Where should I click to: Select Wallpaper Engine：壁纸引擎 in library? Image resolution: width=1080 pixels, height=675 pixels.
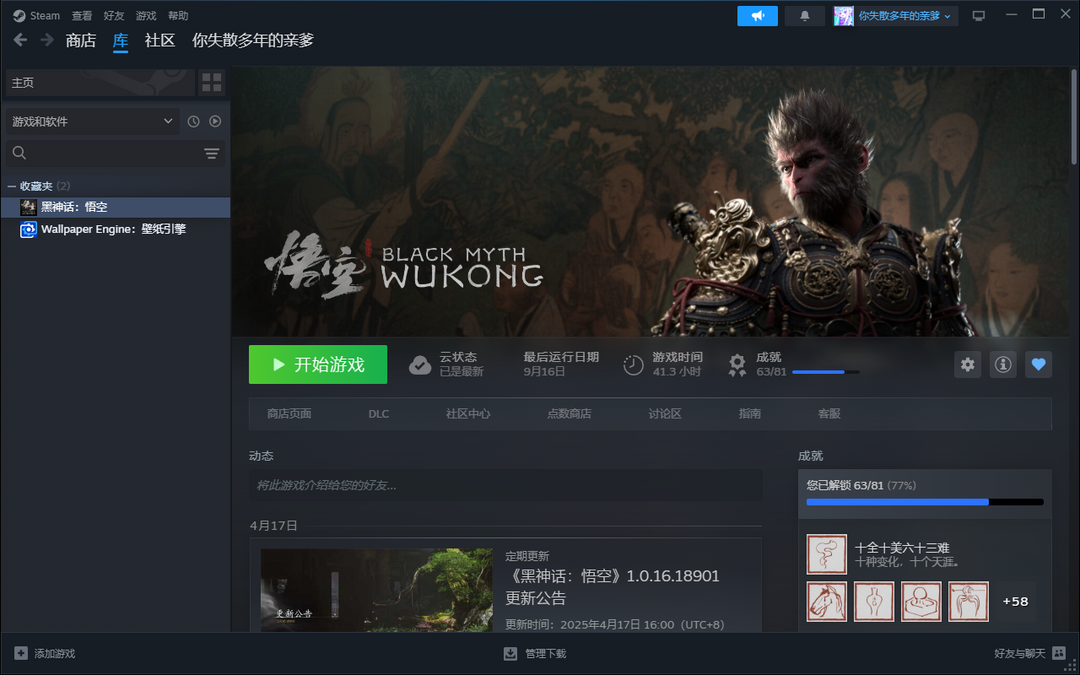[115, 229]
